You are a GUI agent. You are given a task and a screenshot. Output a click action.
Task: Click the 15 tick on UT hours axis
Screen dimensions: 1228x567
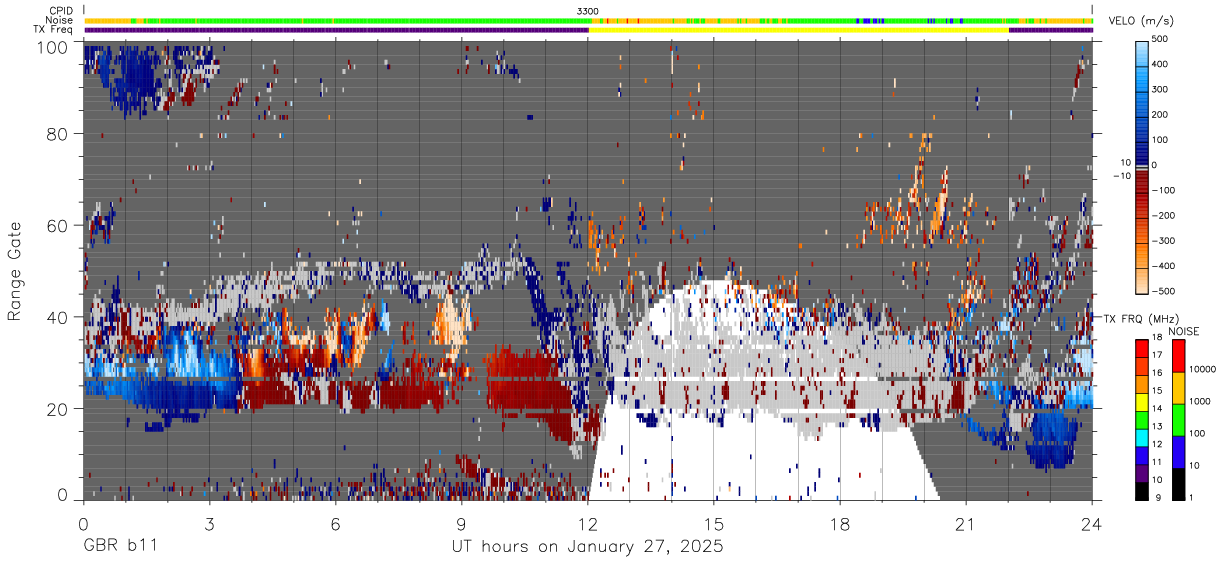714,523
